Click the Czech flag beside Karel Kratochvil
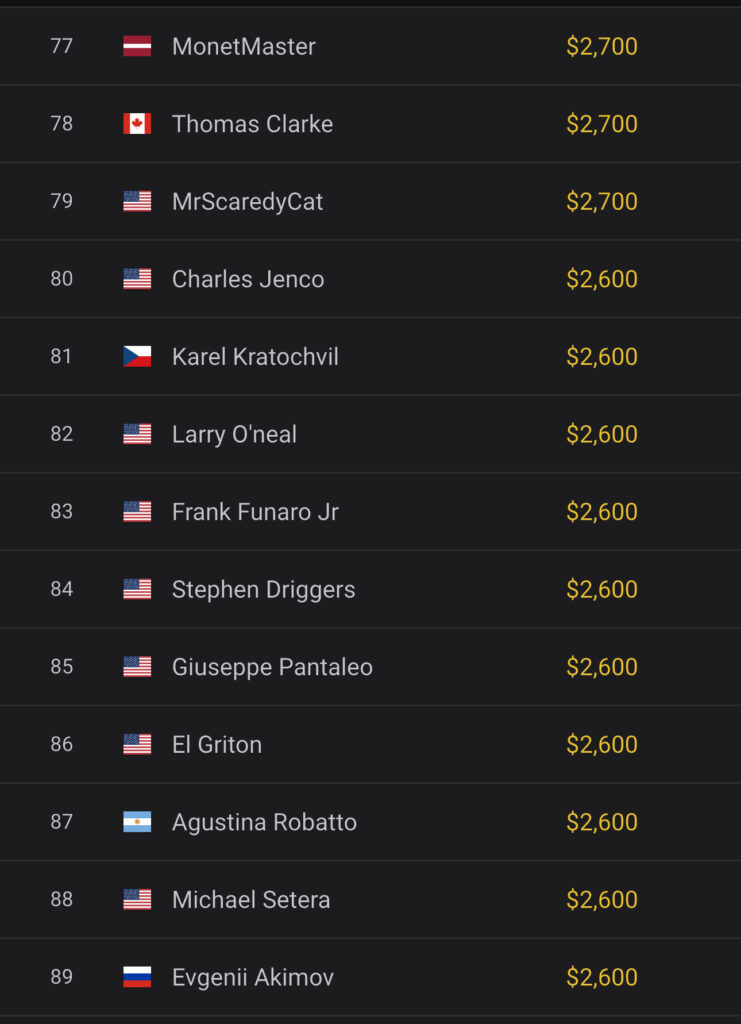The width and height of the screenshot is (741, 1024). tap(137, 356)
